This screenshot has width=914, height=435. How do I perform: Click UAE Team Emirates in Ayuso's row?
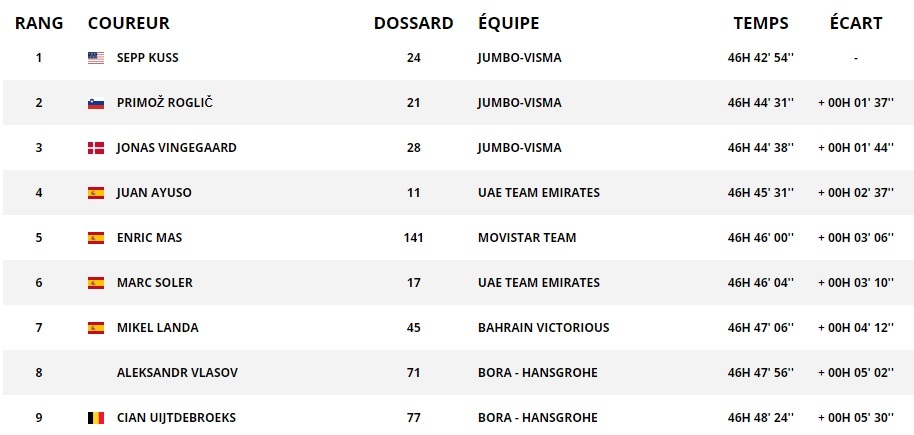(x=538, y=193)
